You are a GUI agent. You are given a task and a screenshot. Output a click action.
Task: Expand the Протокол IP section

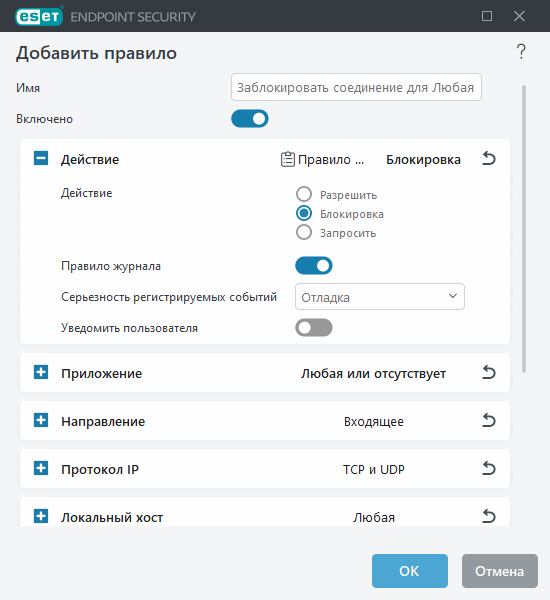41,468
